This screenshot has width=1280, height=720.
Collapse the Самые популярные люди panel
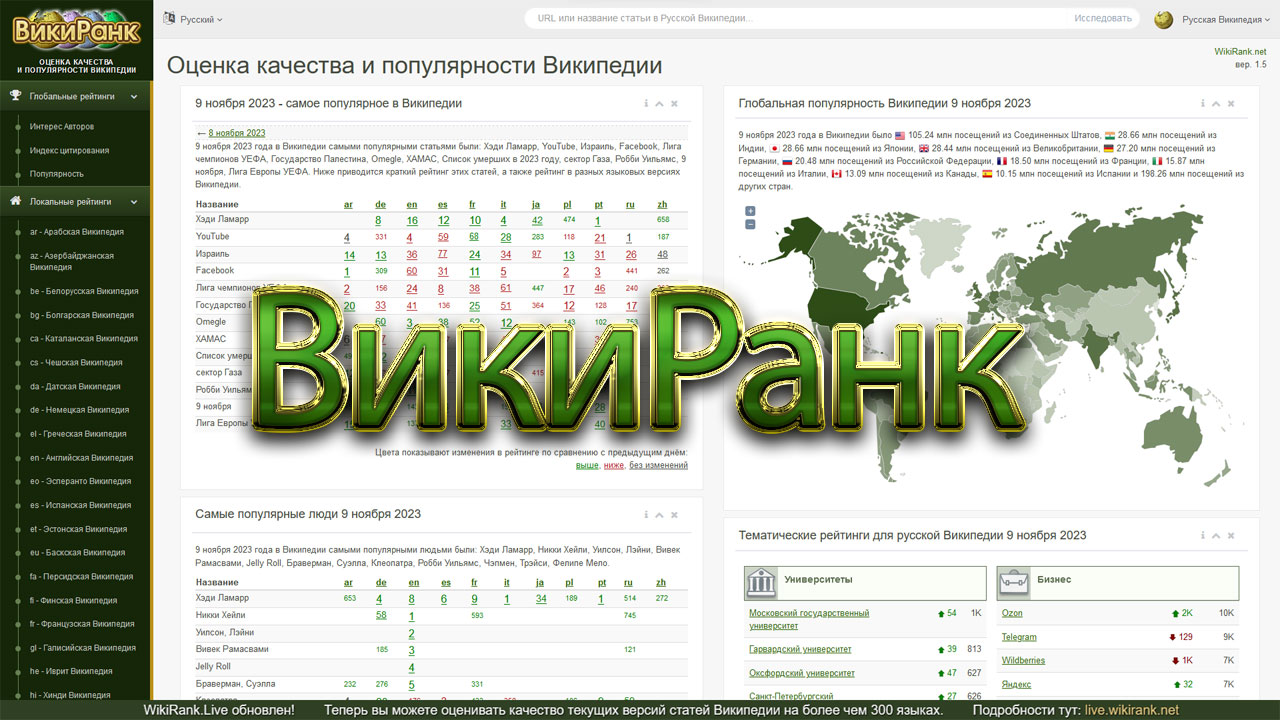click(660, 514)
